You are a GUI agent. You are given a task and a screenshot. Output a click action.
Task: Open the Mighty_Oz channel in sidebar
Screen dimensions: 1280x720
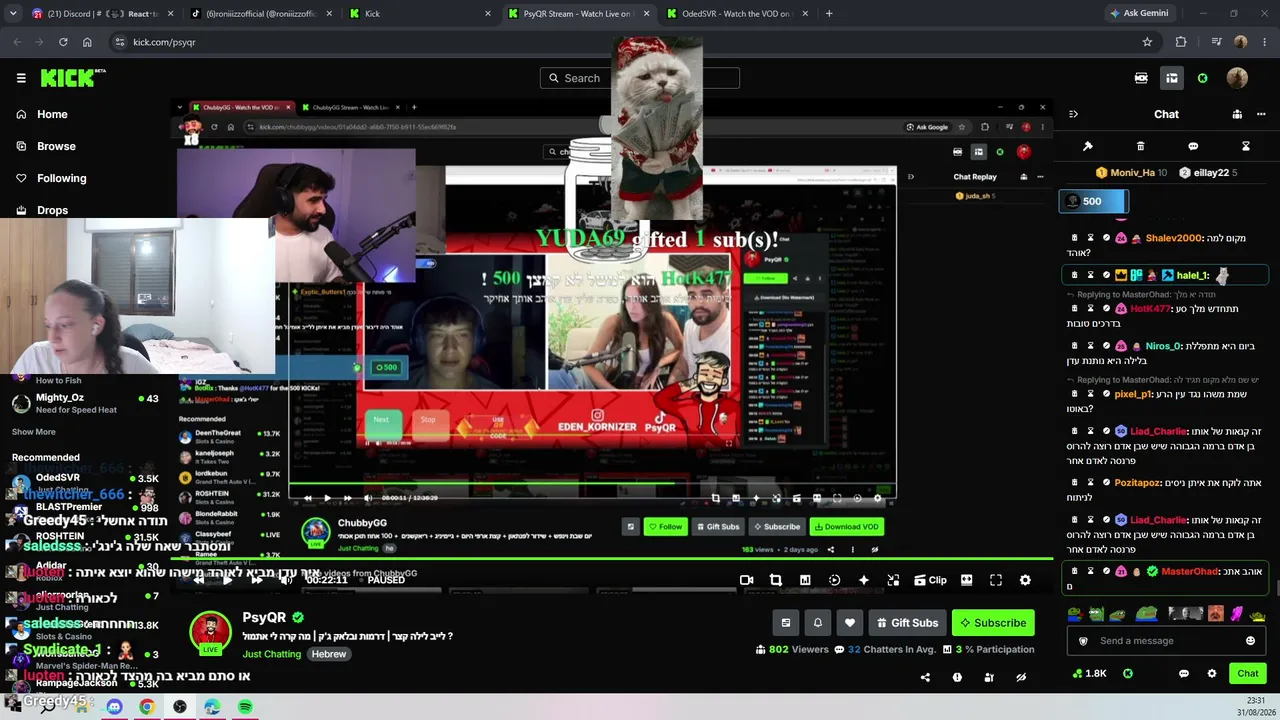click(85, 403)
